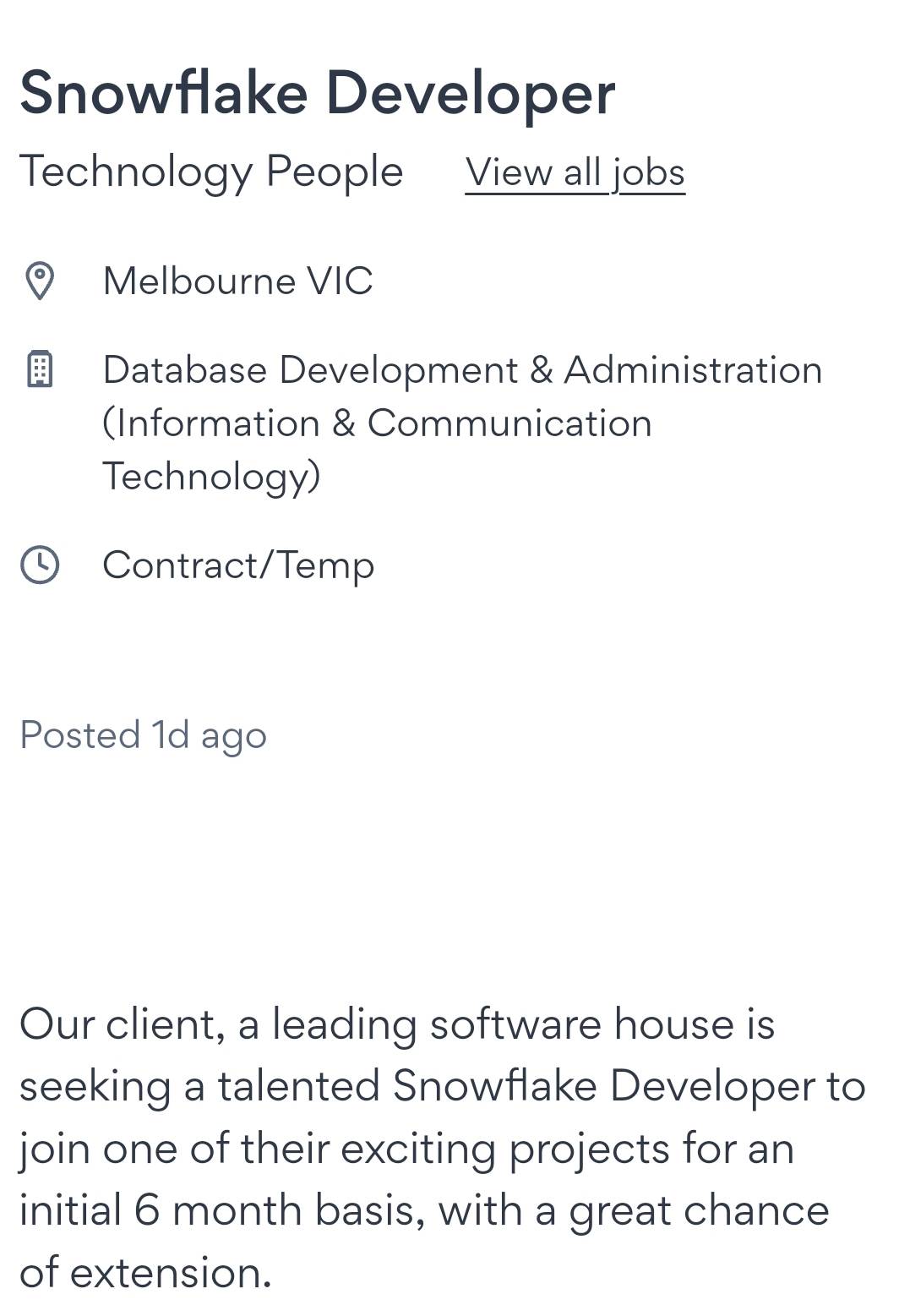
Task: Click the building classification icon
Action: click(40, 369)
